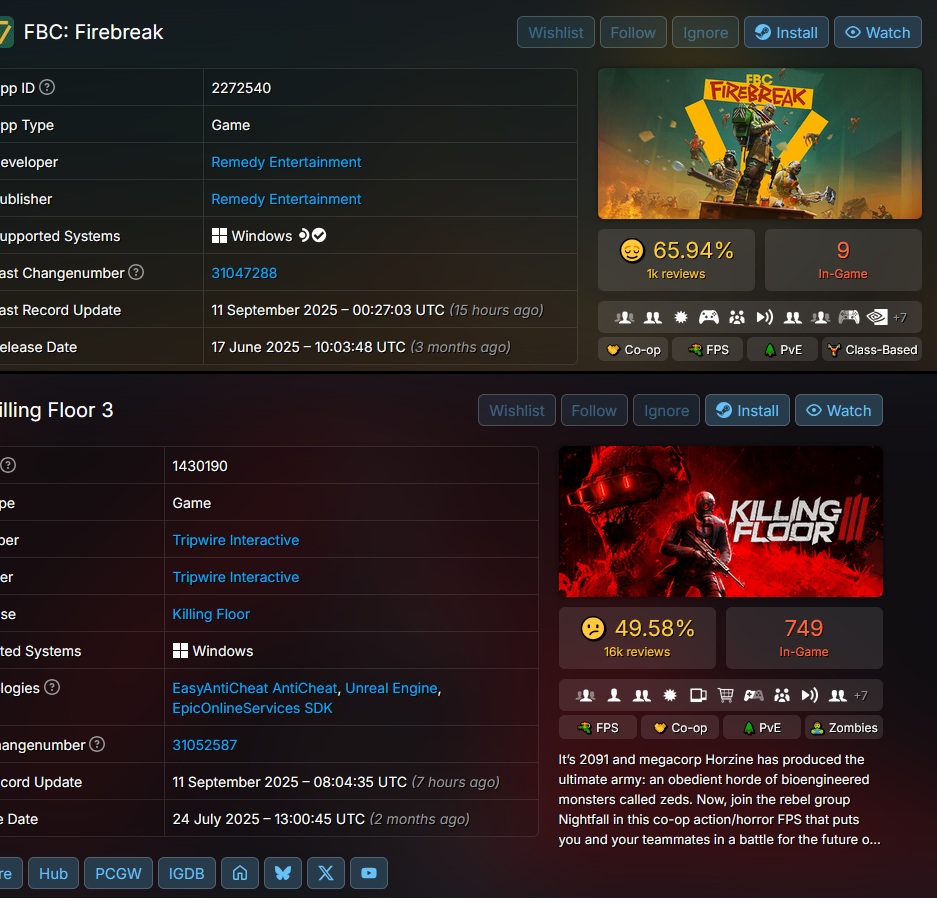Screen dimensions: 937x902
Task: Open the EasyAntiCheat AntiCheat technology link
Action: [255, 688]
